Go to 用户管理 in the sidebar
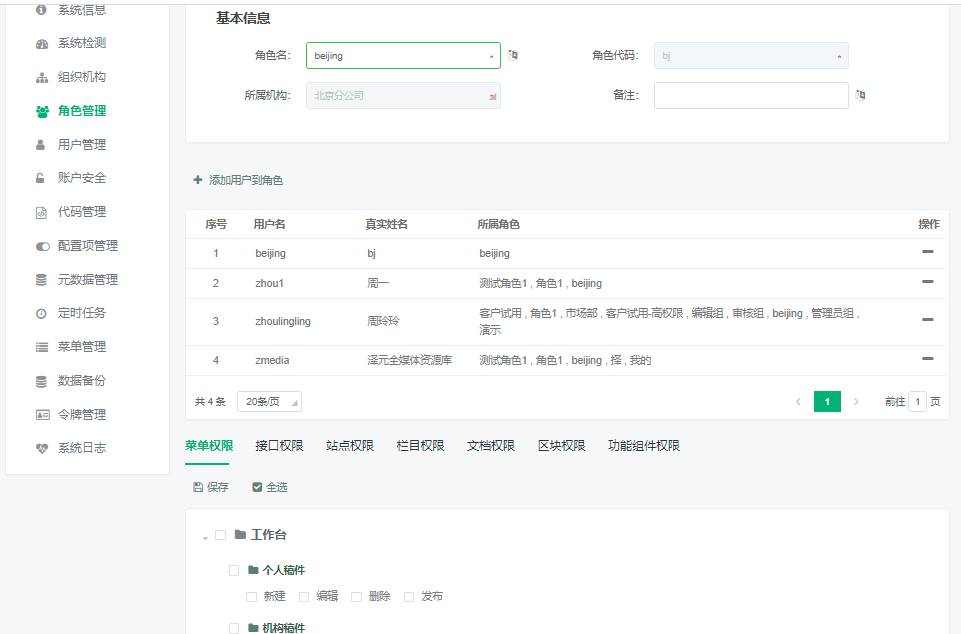961x634 pixels. [81, 144]
